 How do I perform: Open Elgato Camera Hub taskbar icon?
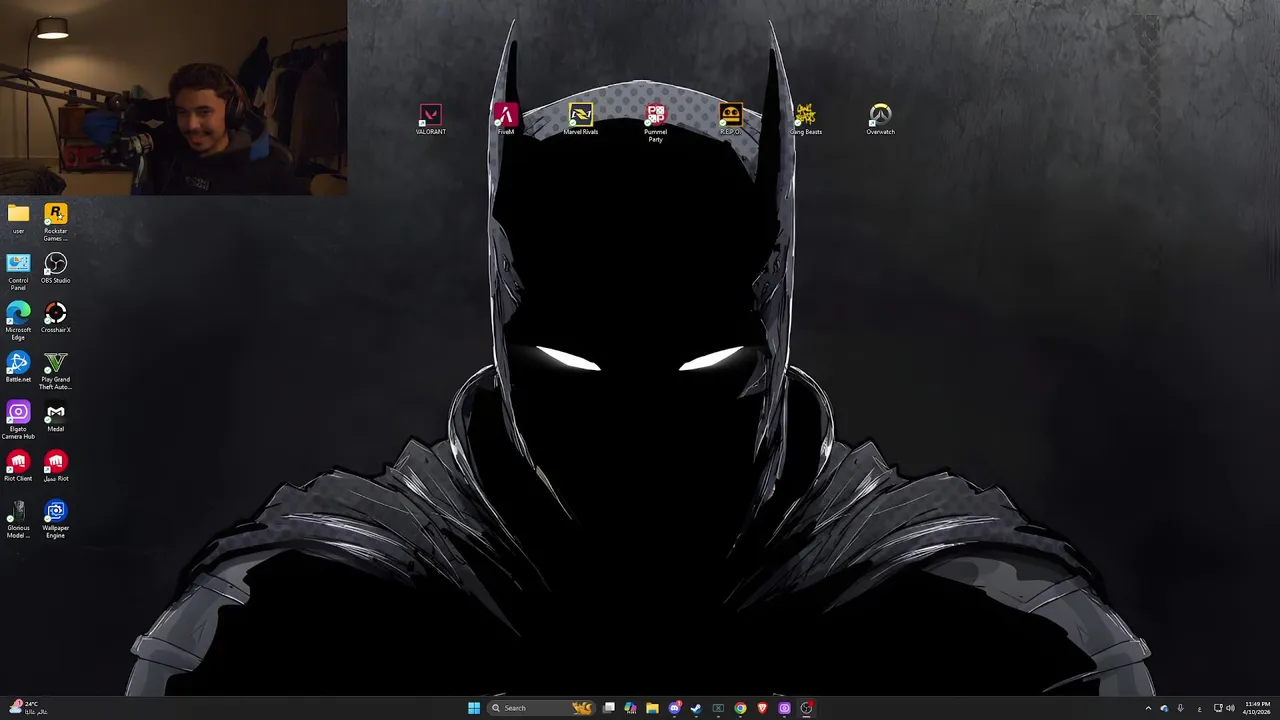(x=784, y=708)
